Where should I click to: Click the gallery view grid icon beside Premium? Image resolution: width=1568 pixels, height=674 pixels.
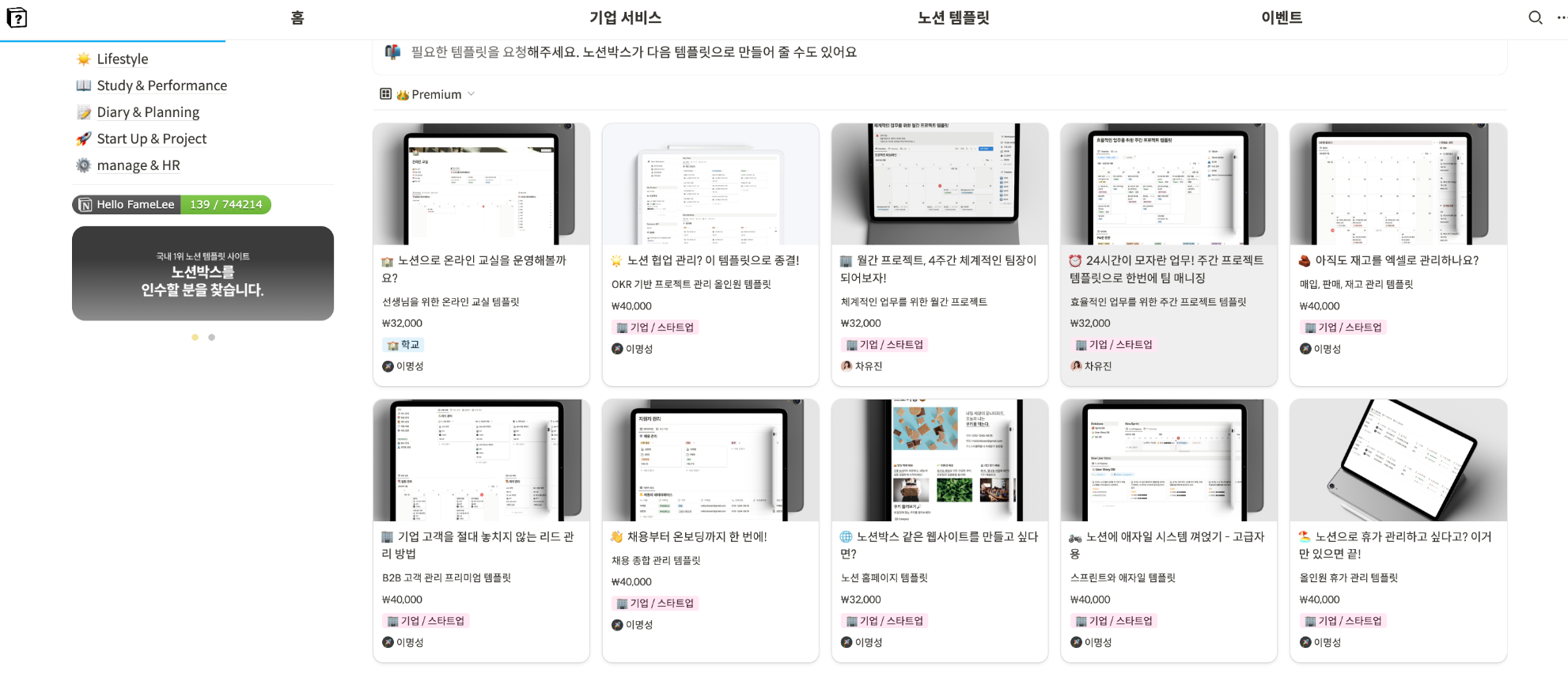tap(386, 94)
